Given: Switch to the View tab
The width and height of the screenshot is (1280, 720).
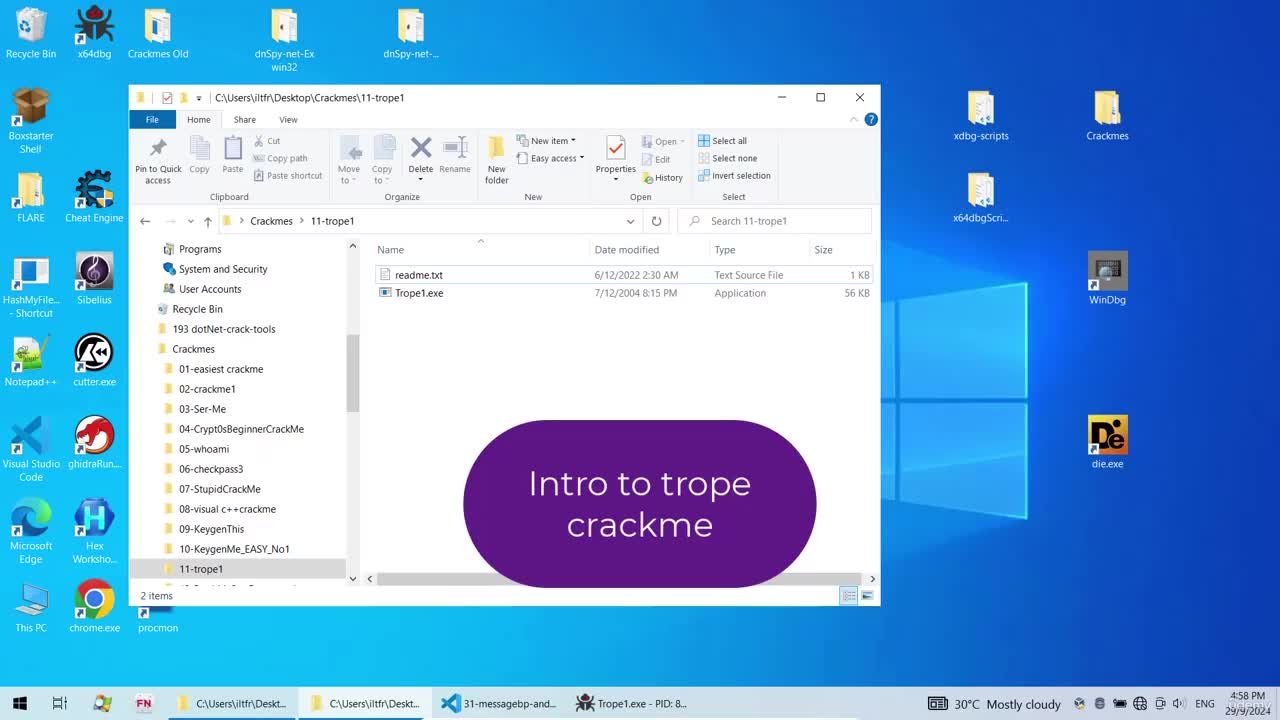Looking at the screenshot, I should tap(288, 119).
